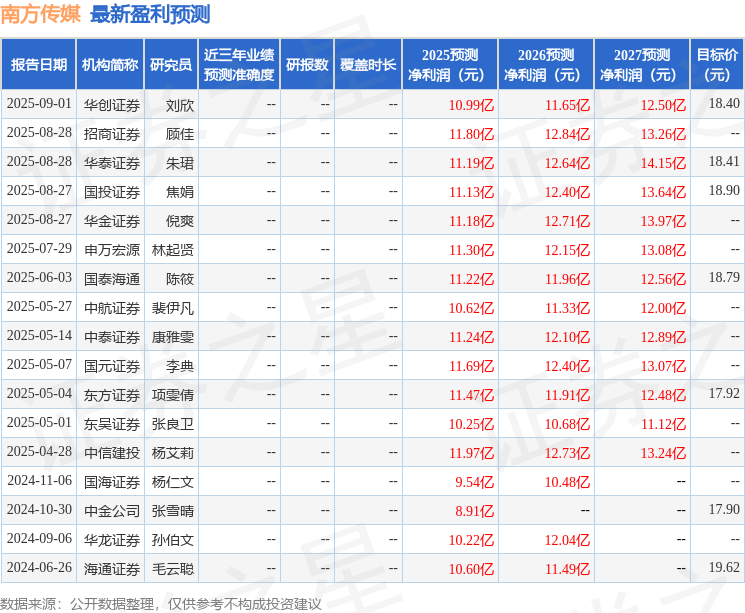Select the 国海证券 institution cell
Screen dimensions: 745x613
click(x=112, y=482)
